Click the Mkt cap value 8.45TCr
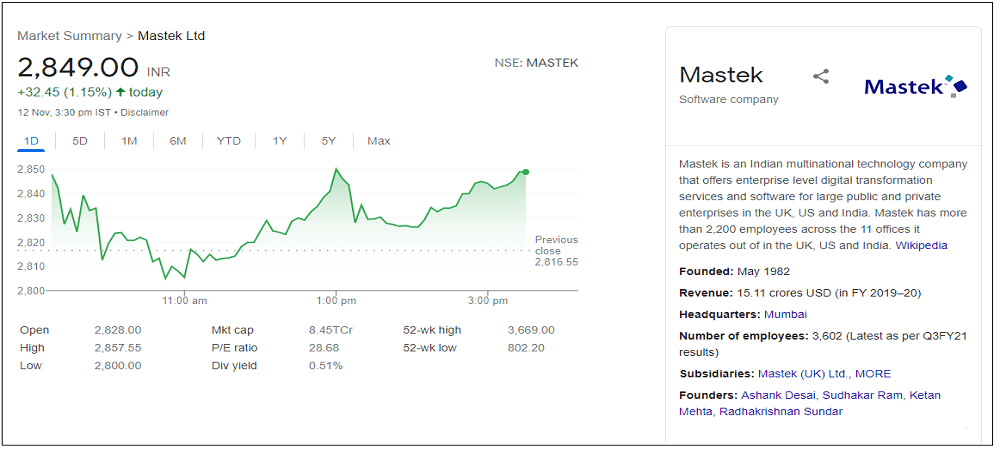The height and width of the screenshot is (450, 1000). 331,330
